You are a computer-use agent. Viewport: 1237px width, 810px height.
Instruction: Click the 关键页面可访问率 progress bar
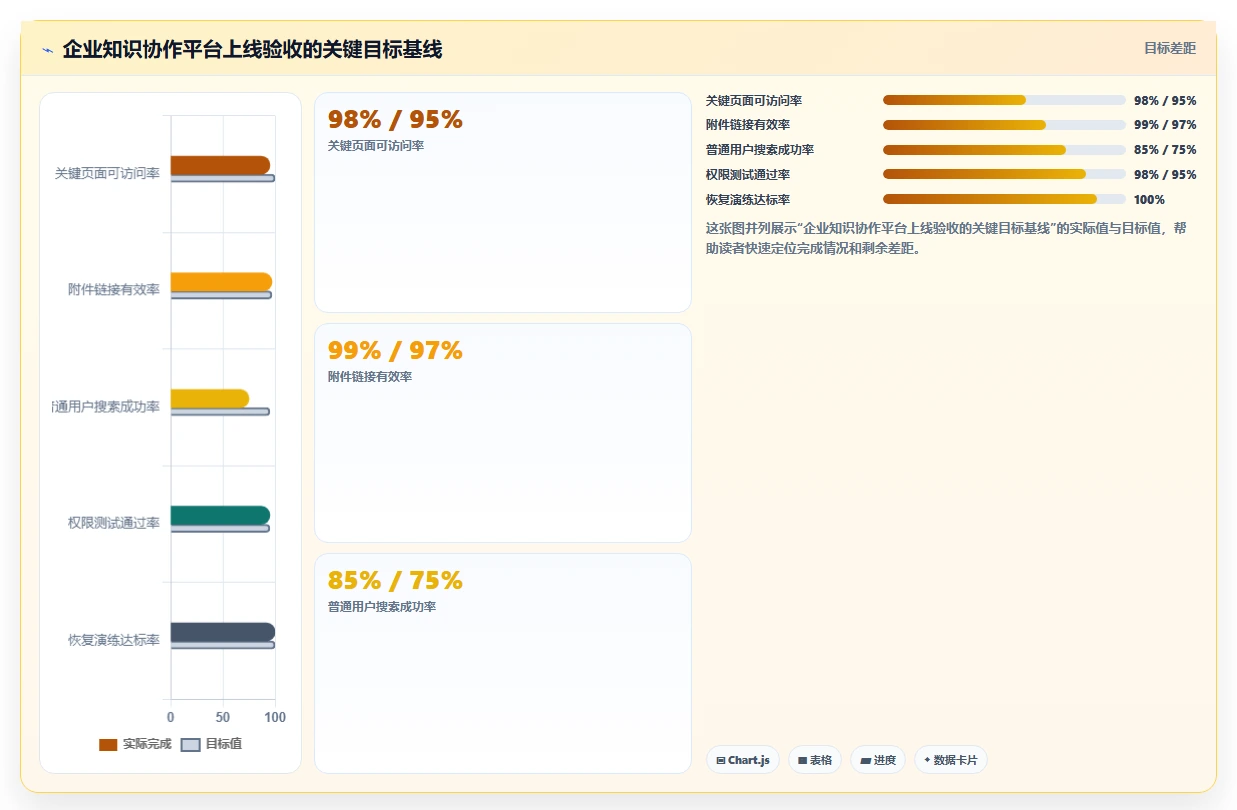[x=1004, y=100]
